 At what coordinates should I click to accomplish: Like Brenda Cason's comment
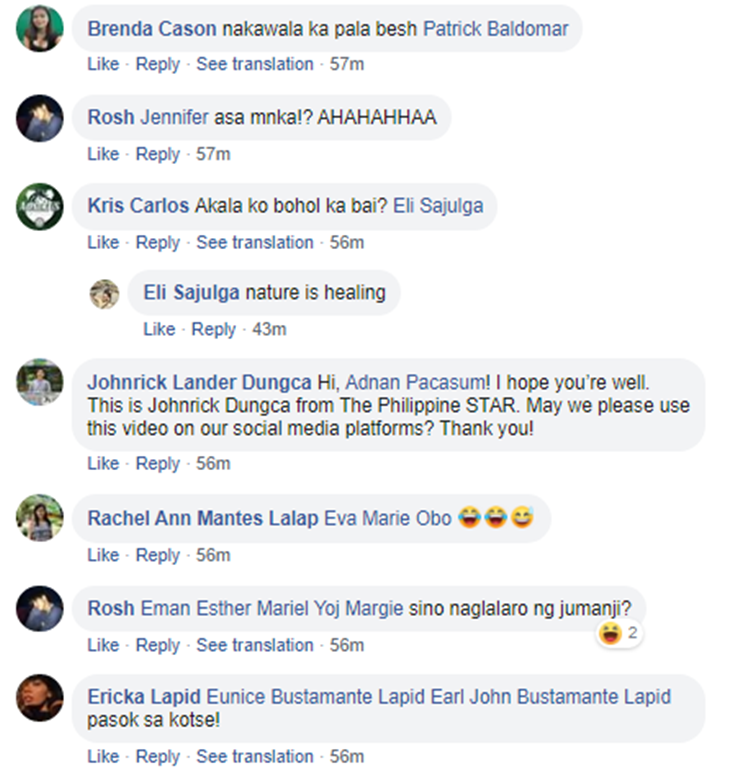103,64
